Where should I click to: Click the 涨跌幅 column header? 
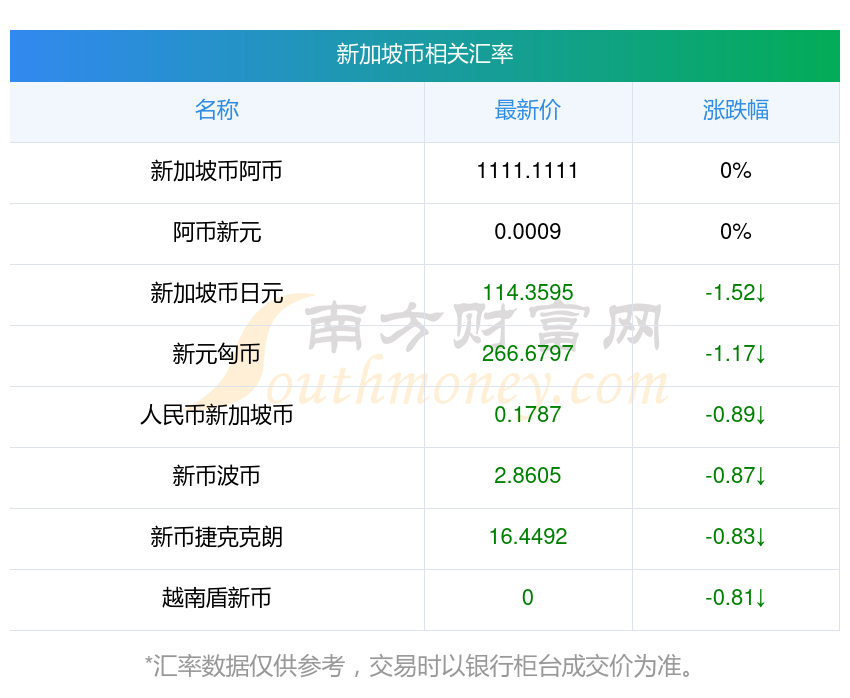(736, 110)
